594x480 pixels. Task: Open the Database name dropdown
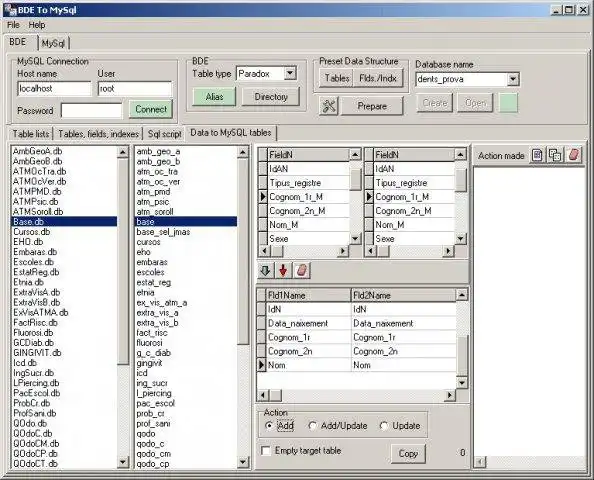[x=512, y=79]
